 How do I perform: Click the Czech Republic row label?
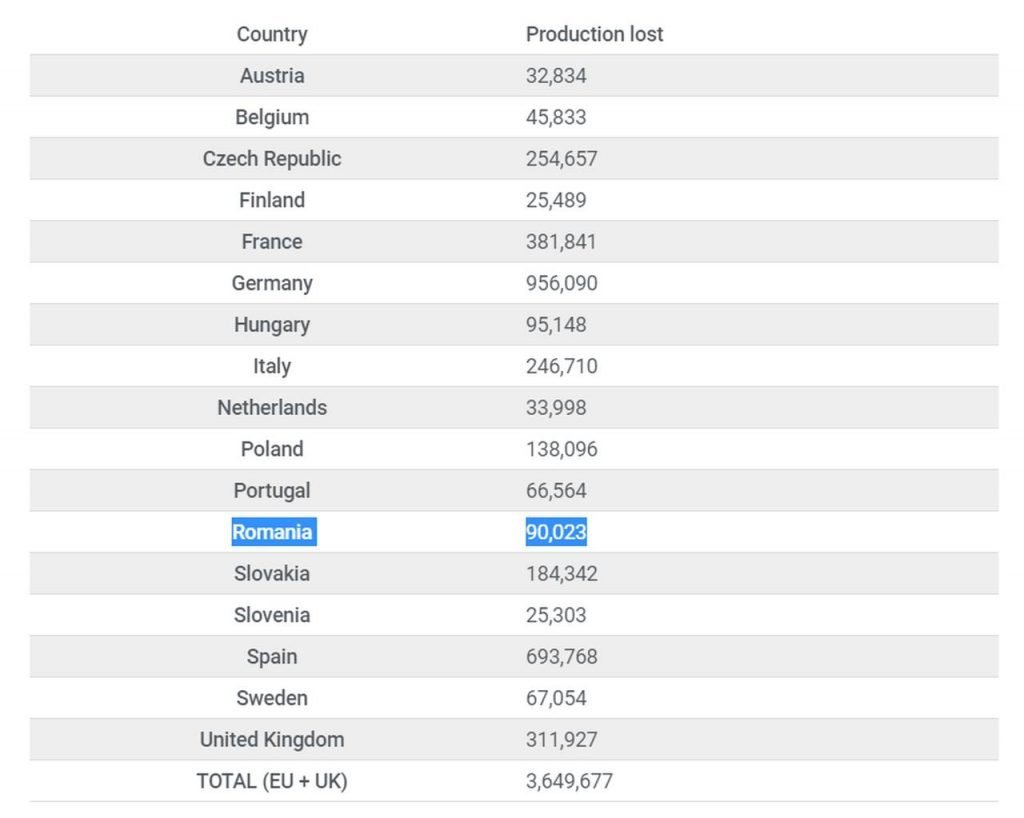click(272, 159)
